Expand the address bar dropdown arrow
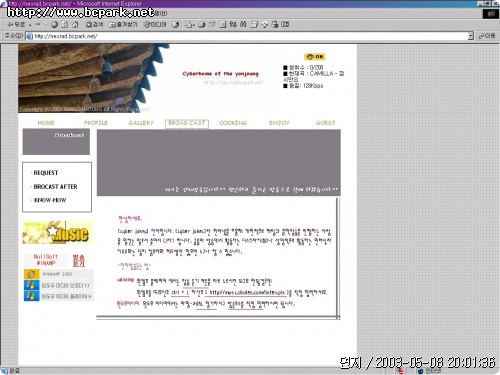This screenshot has width=500, height=375. point(470,36)
